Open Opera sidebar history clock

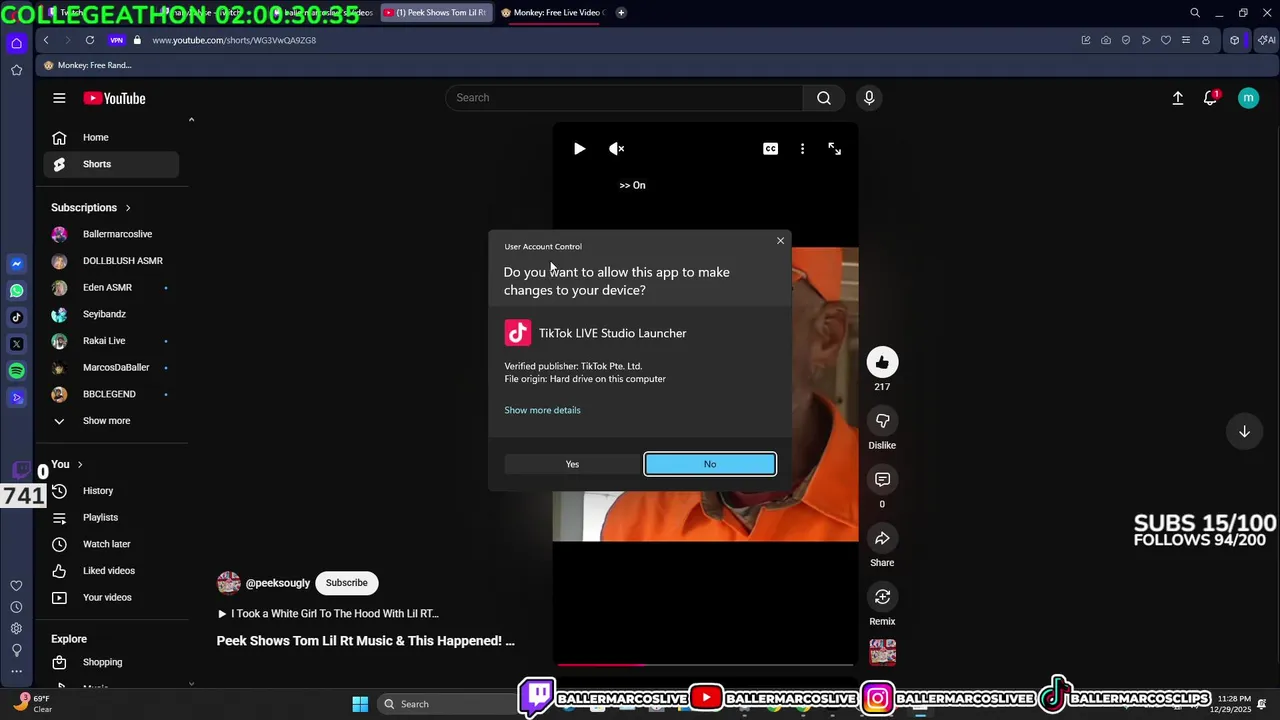coord(16,607)
